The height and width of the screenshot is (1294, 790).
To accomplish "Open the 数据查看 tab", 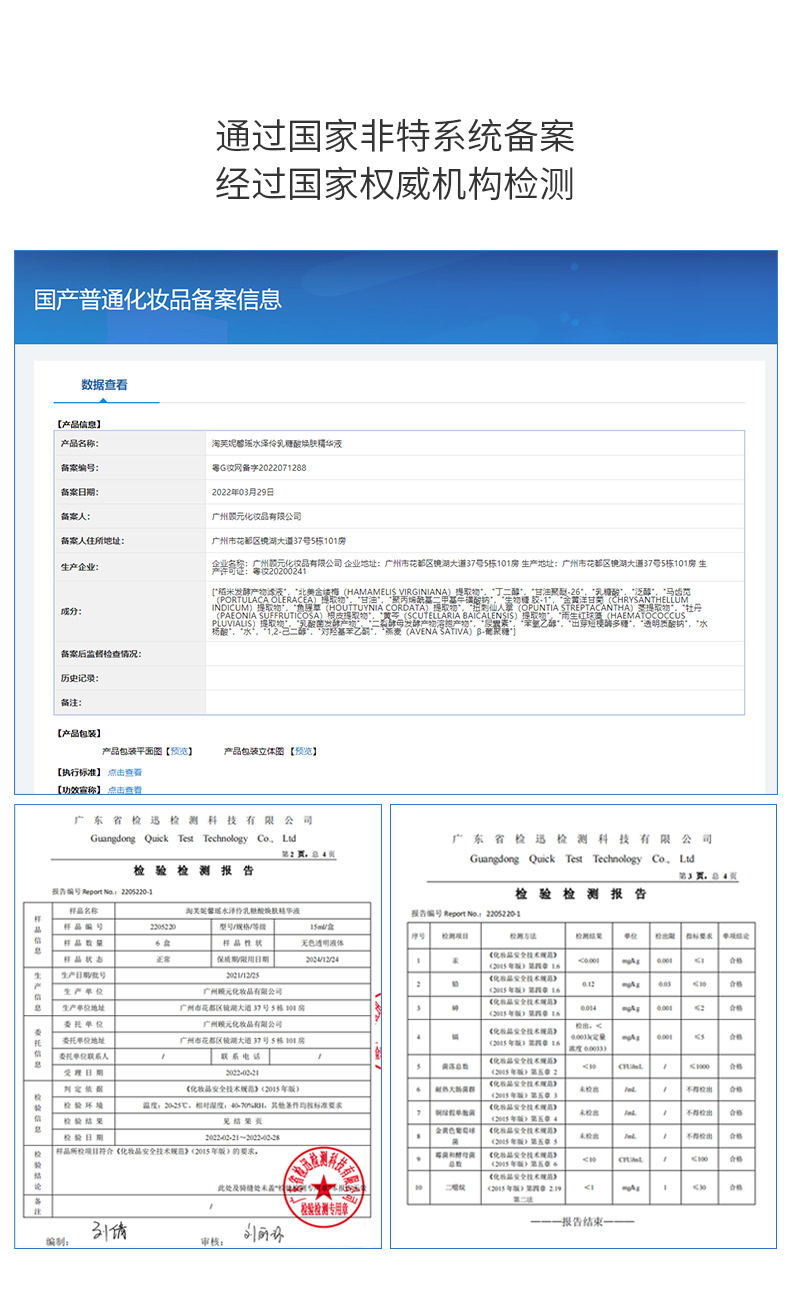I will 104,385.
